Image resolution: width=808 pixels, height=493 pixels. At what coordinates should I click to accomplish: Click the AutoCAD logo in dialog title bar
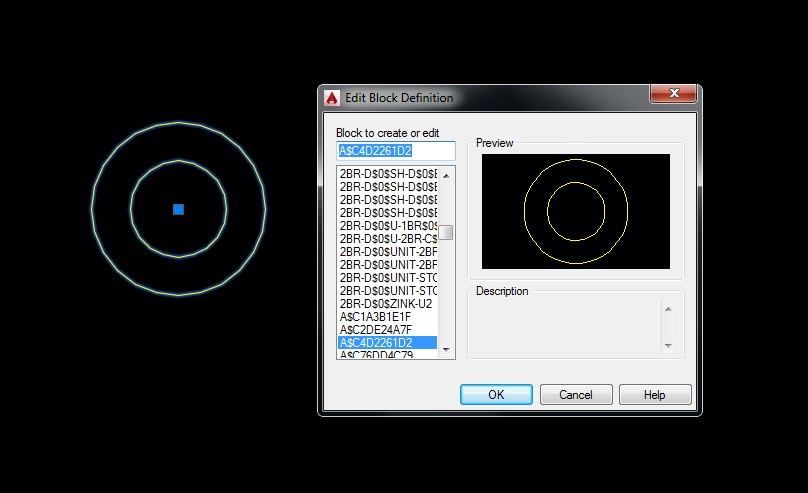click(x=332, y=98)
